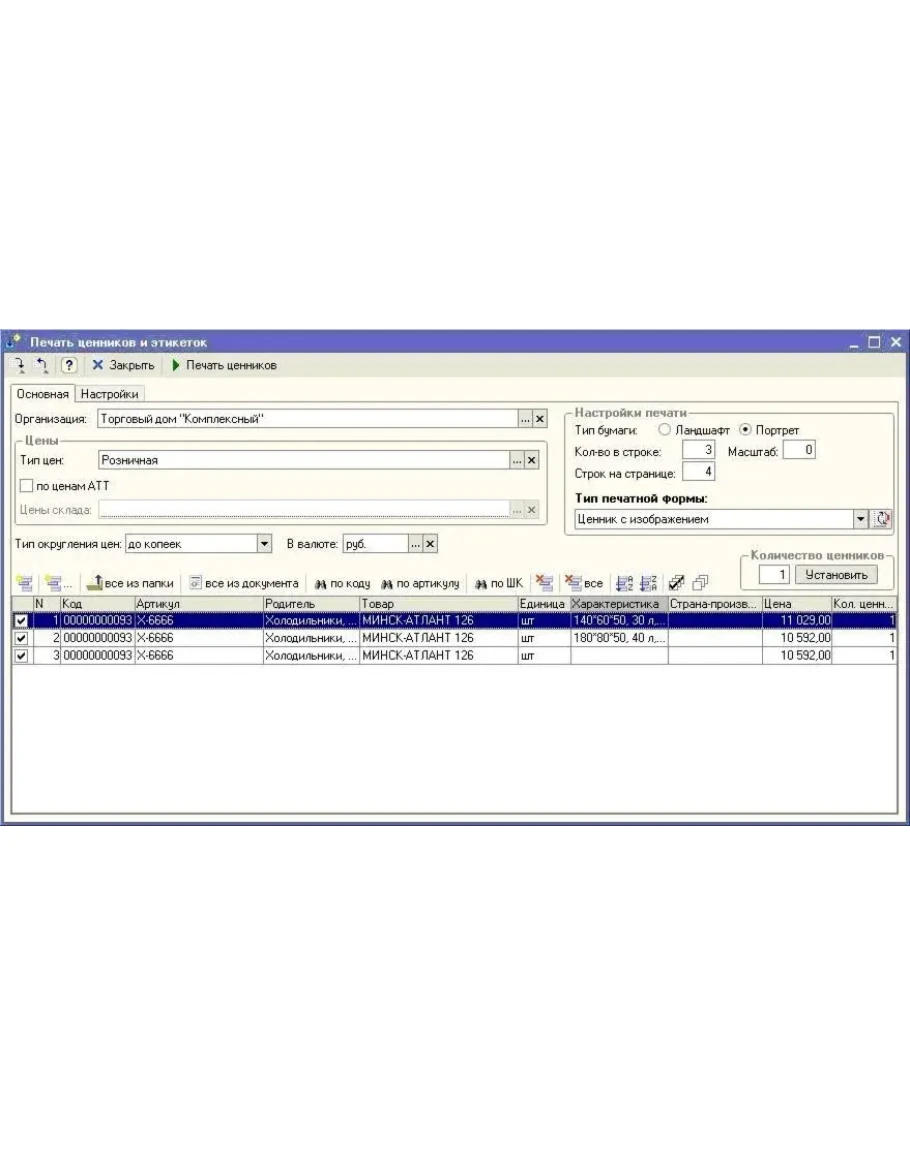Click 'все из папки' add-from-folder icon
The width and height of the screenshot is (910, 1155).
coord(130,583)
